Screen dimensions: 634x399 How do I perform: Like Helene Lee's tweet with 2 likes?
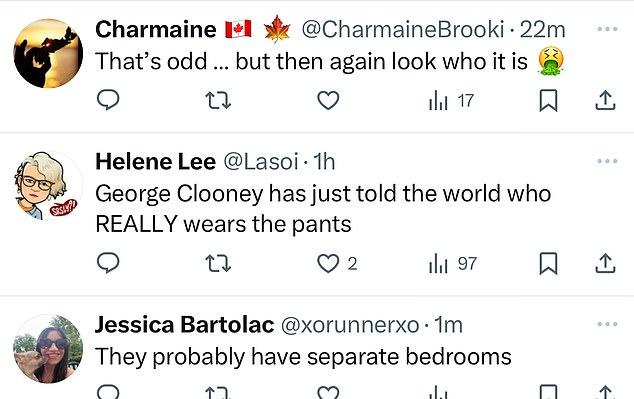pyautogui.click(x=337, y=264)
